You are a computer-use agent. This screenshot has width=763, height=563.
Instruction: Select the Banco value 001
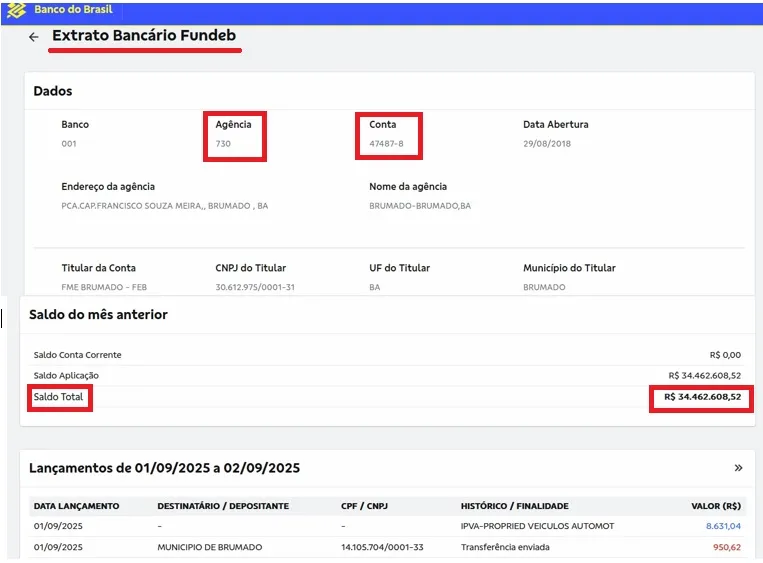(69, 144)
